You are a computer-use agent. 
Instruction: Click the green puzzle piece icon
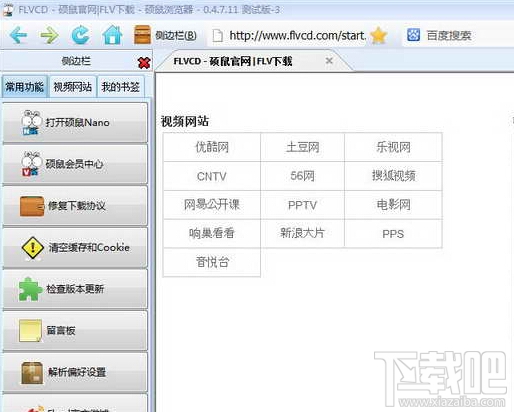pos(30,289)
